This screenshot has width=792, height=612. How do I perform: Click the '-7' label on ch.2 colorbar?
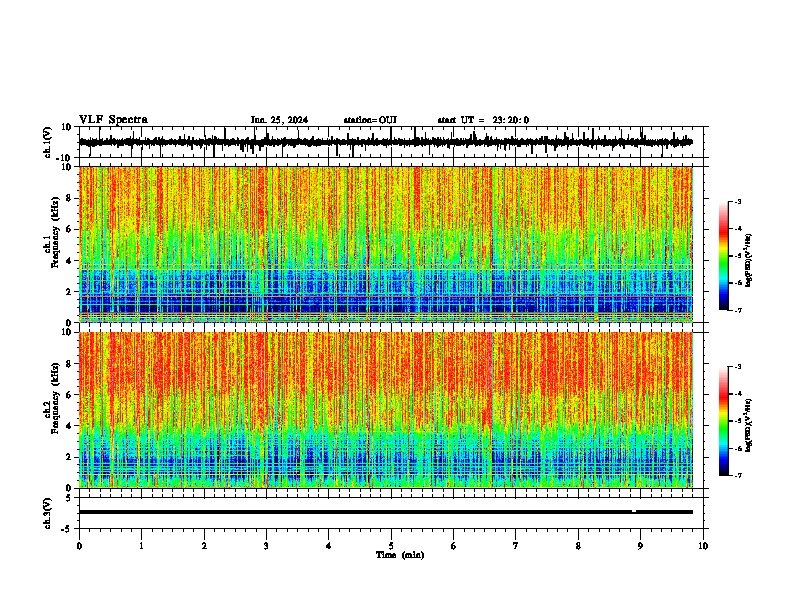[737, 476]
